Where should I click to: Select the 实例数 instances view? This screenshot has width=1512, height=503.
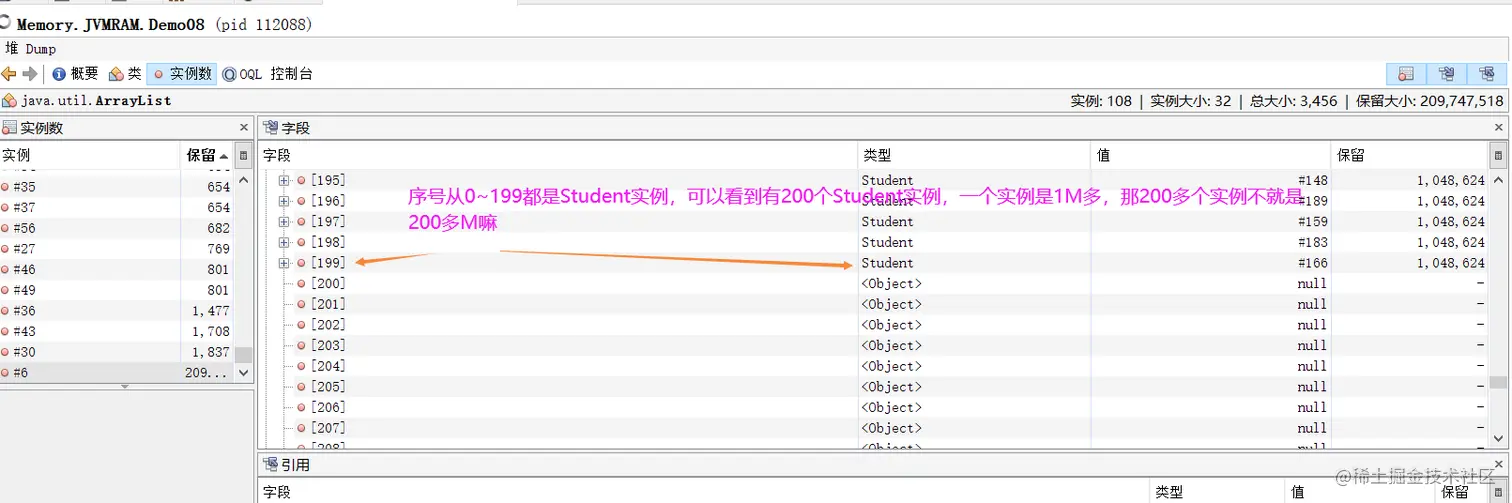[181, 74]
